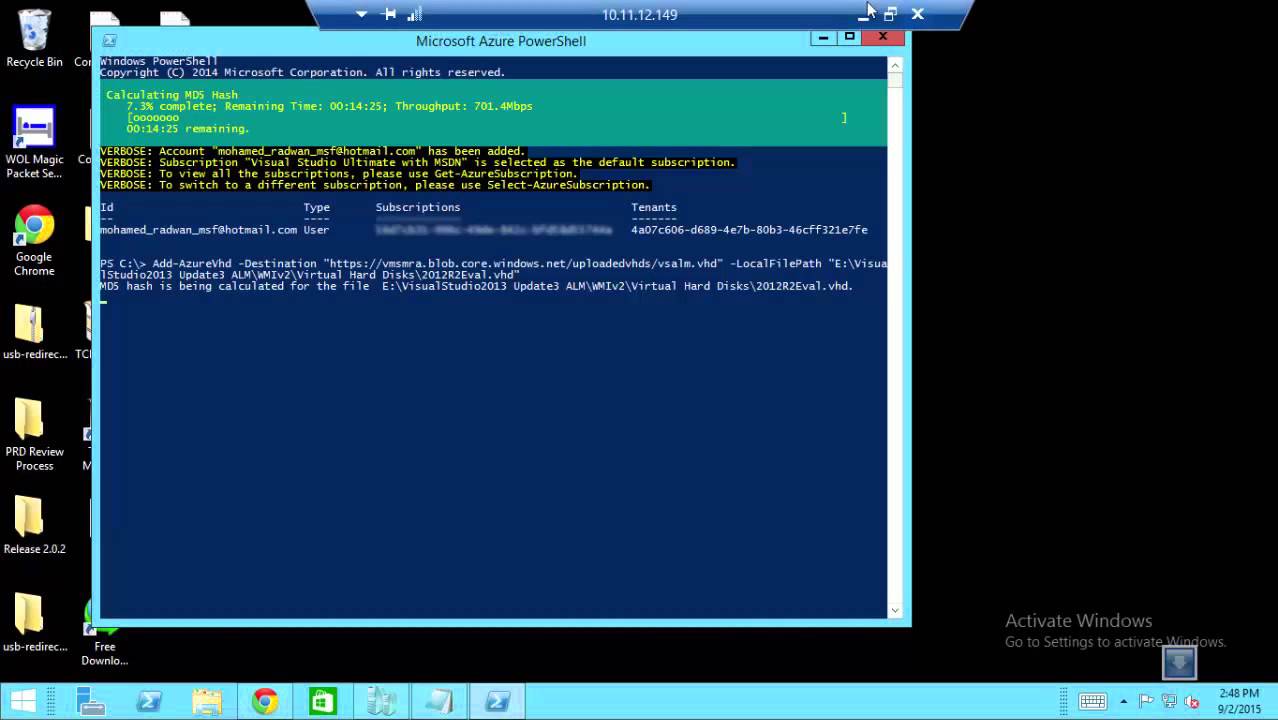This screenshot has width=1278, height=720.
Task: Open the touch keyboard tray icon
Action: click(x=1092, y=702)
